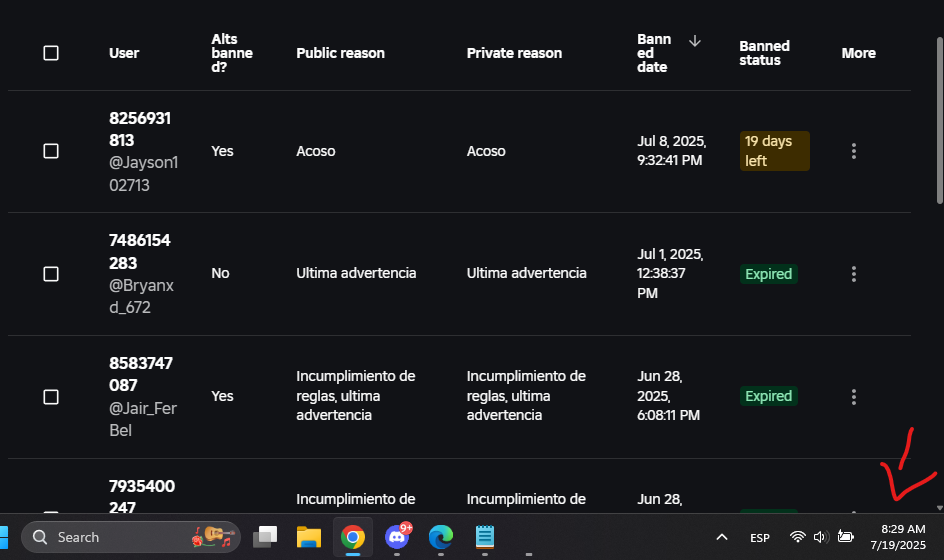The width and height of the screenshot is (944, 560).
Task: Open the ESP keyboard language switcher
Action: coord(760,537)
